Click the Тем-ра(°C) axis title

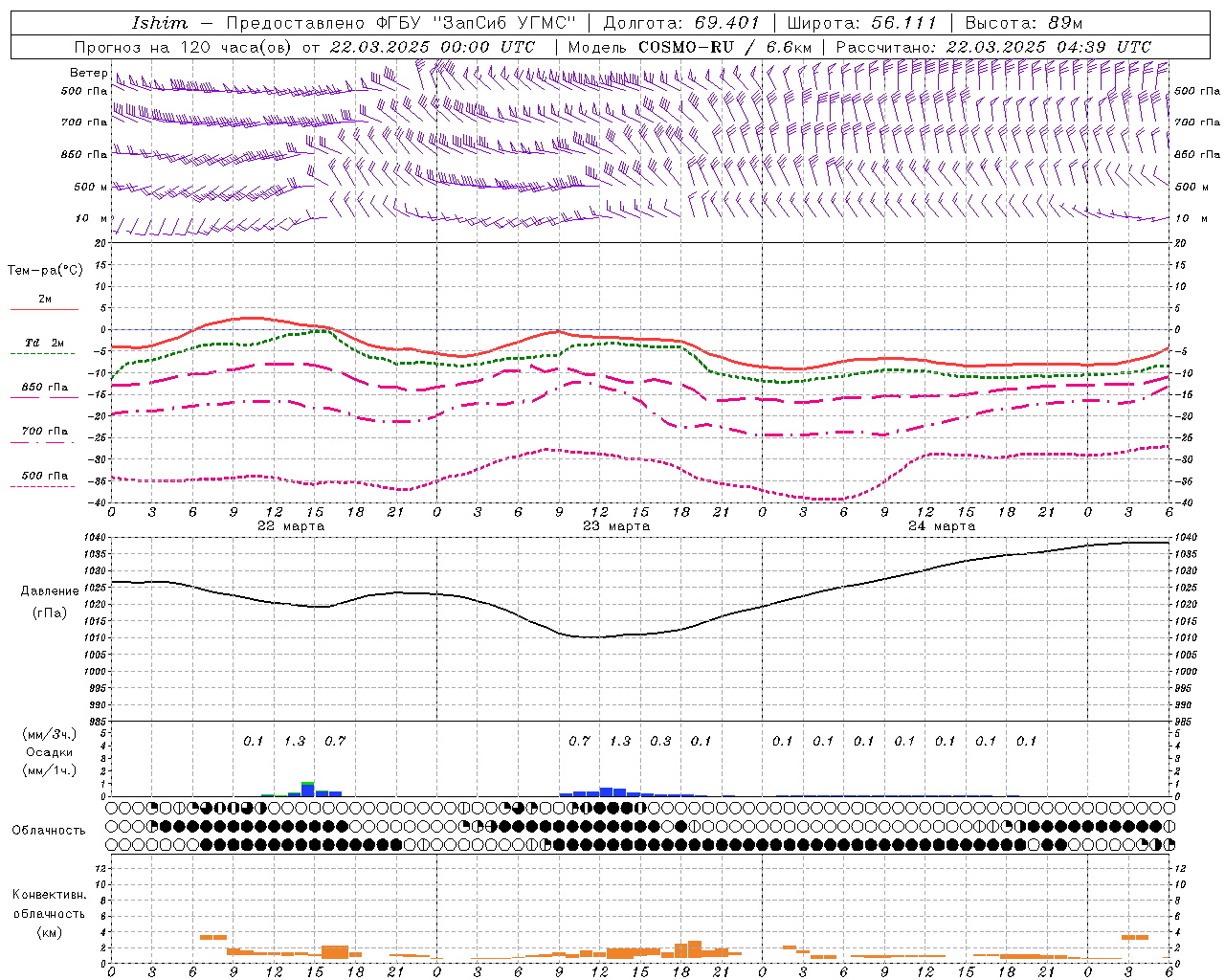point(45,271)
